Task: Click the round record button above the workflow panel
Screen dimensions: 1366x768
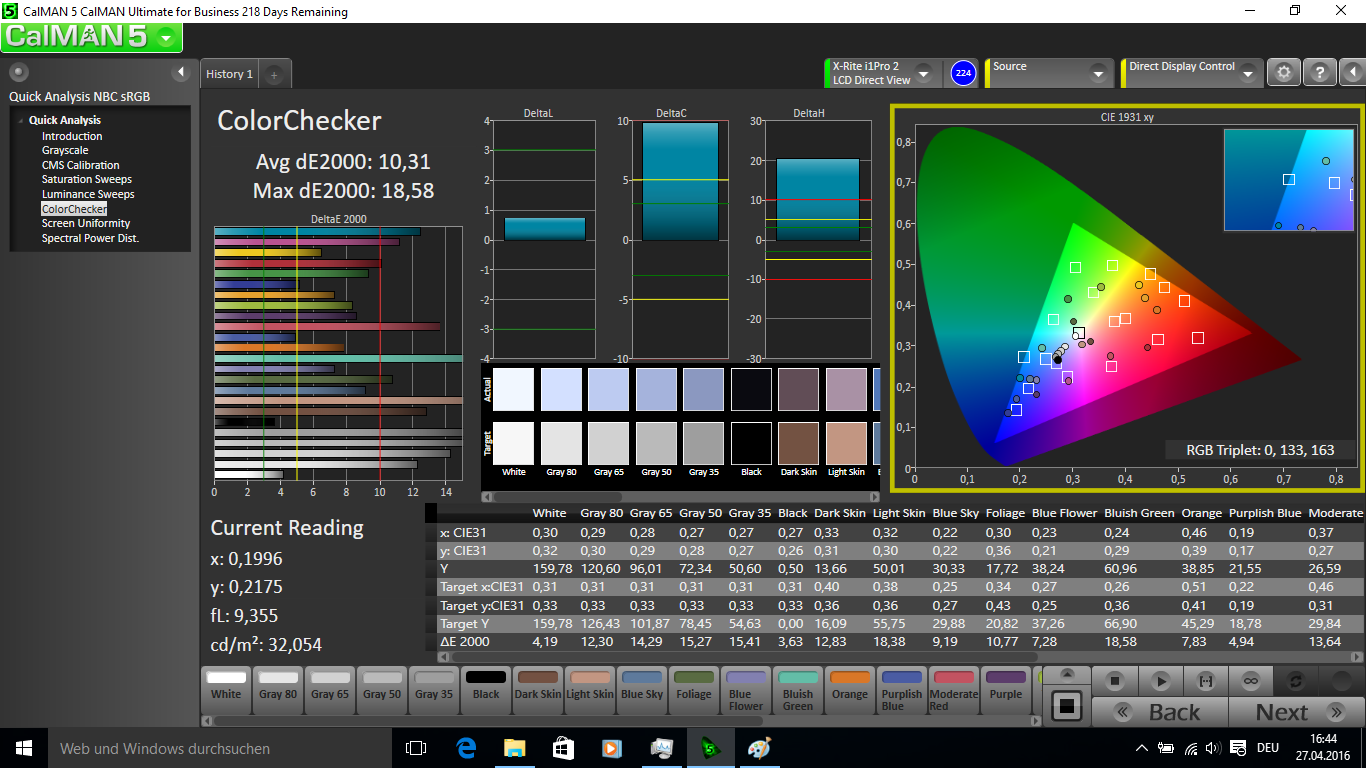Action: [18, 72]
